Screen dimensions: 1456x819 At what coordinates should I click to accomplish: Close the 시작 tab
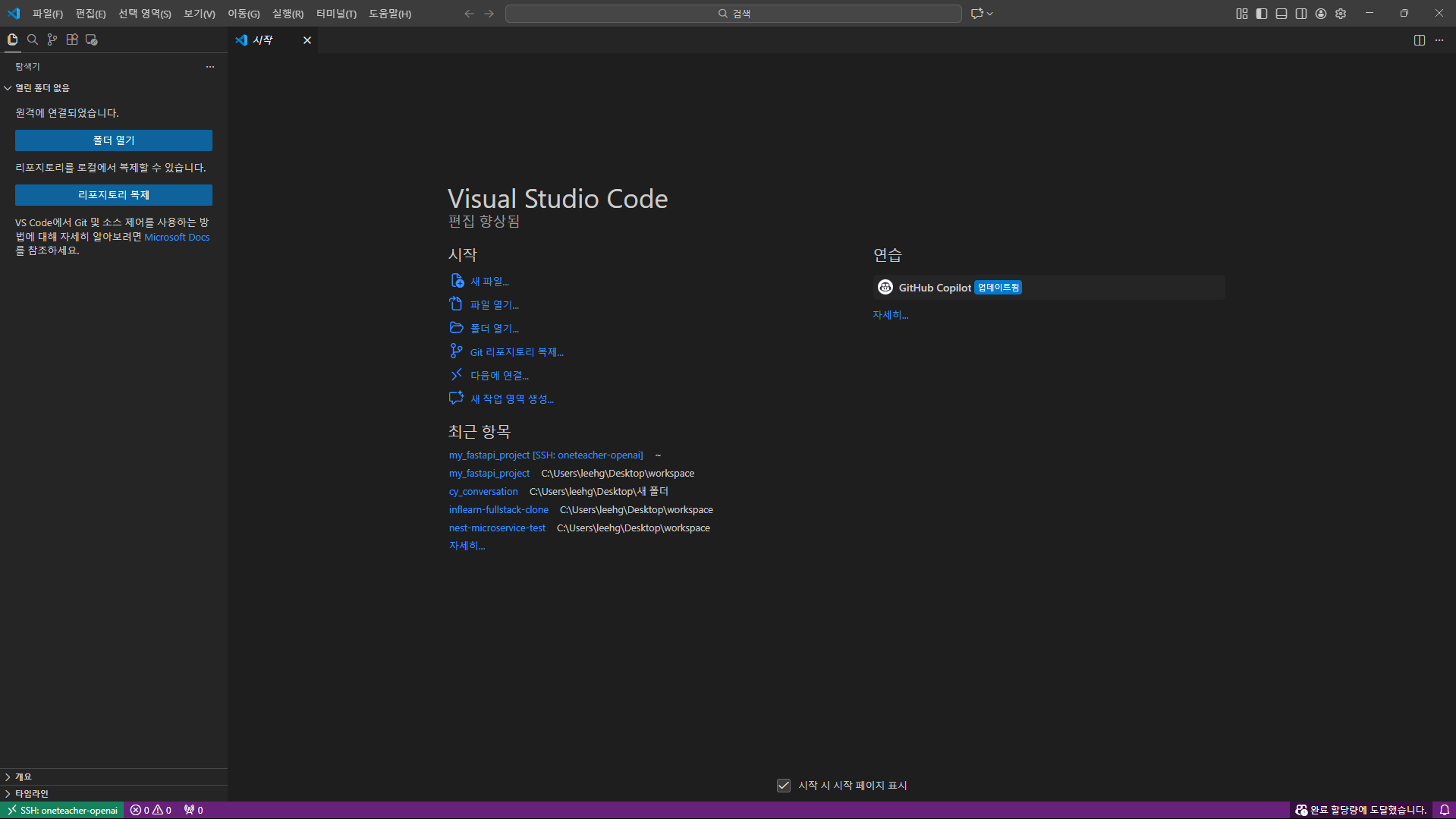click(307, 40)
